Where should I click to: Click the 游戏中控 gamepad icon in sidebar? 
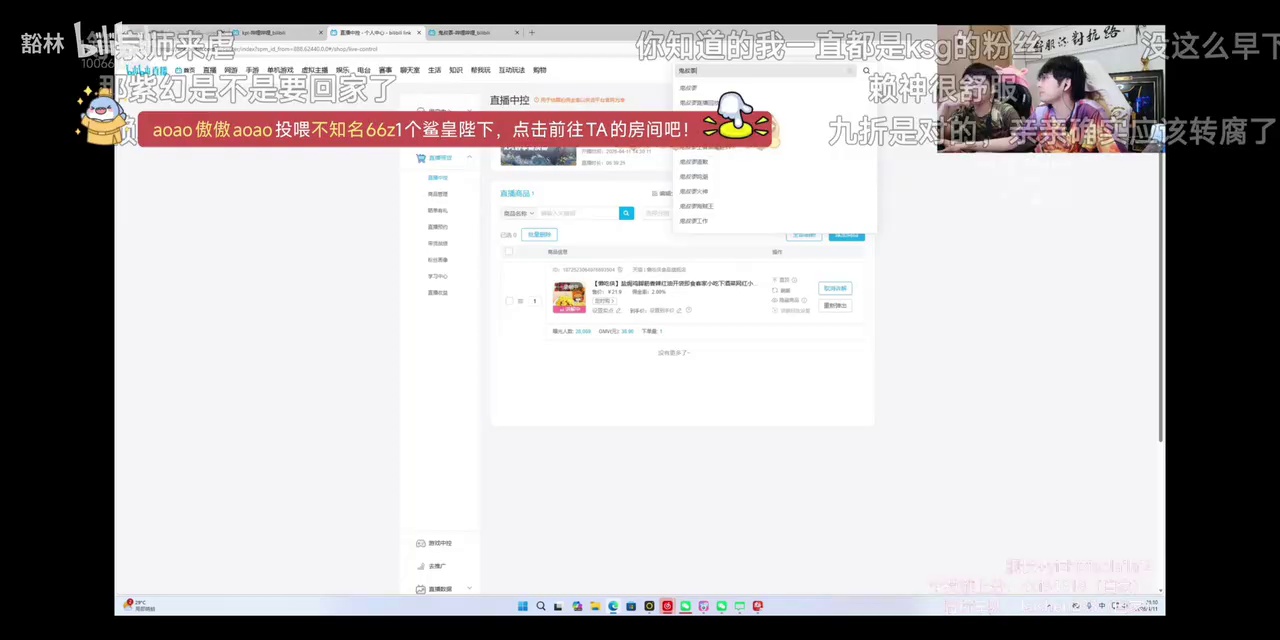tap(420, 543)
